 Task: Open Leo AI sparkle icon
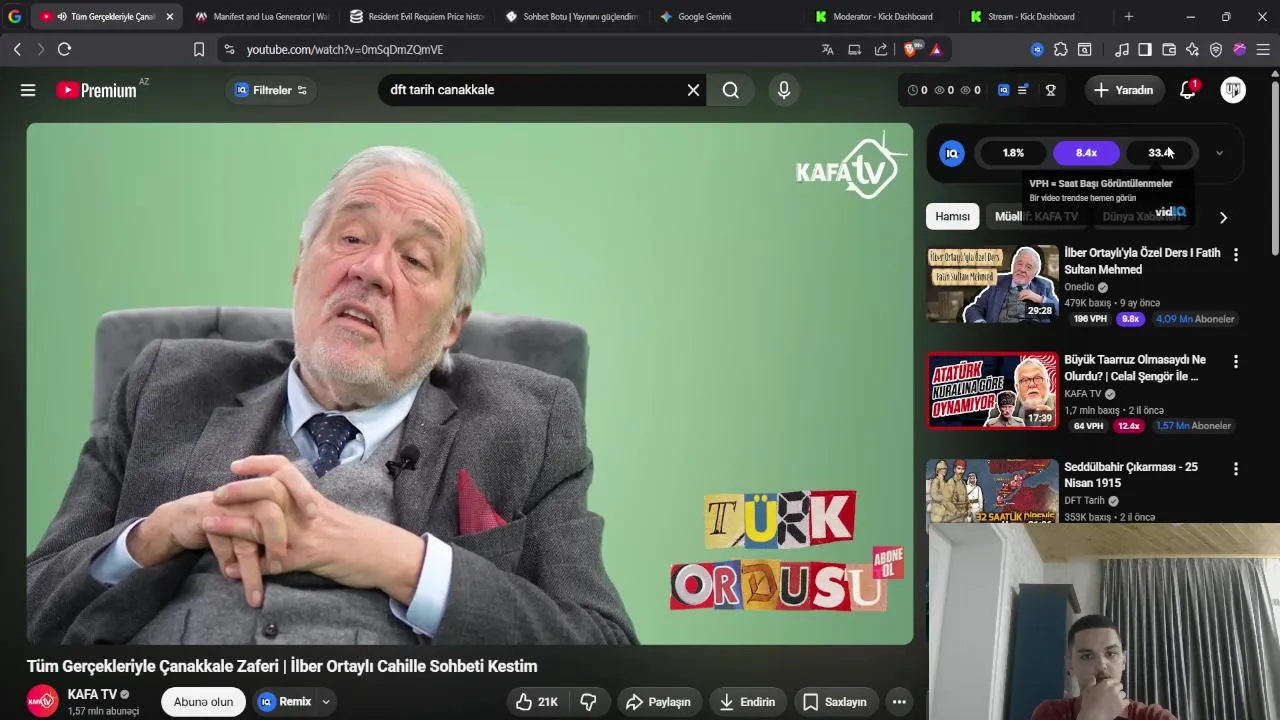(1192, 49)
